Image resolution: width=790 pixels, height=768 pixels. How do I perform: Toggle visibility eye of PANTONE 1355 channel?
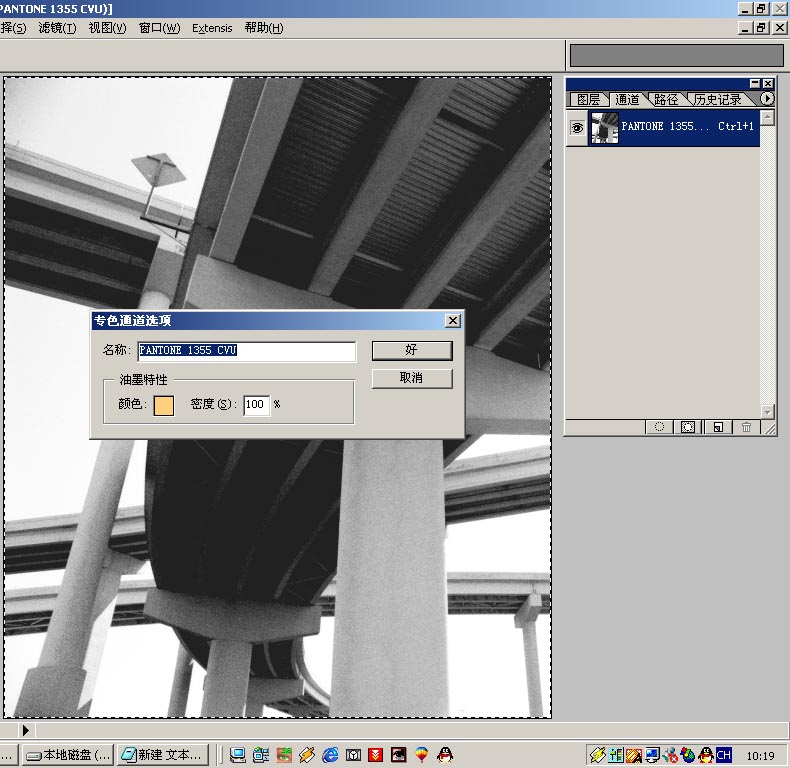coord(577,127)
